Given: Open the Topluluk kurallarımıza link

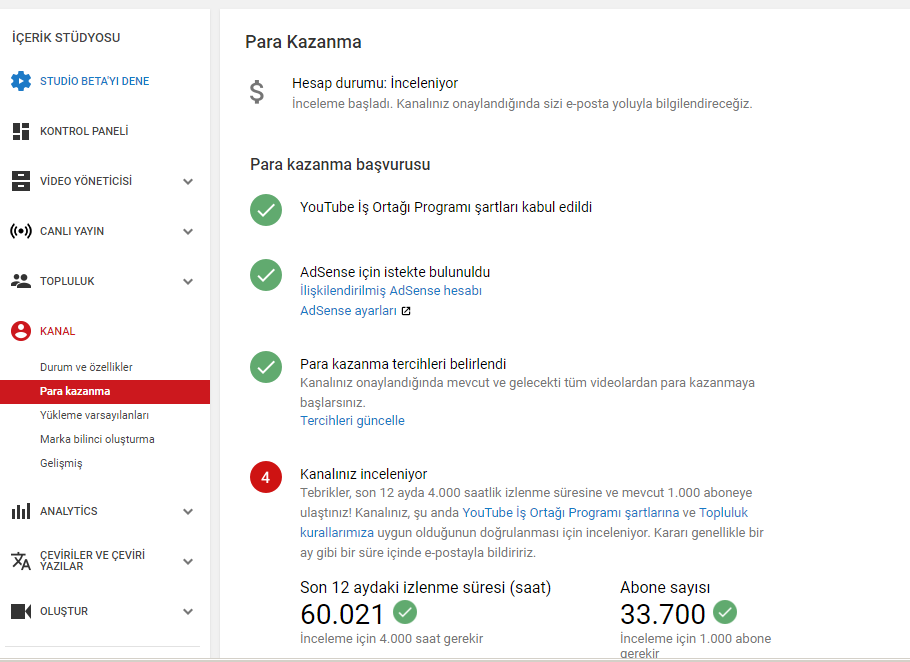Looking at the screenshot, I should (x=523, y=523).
